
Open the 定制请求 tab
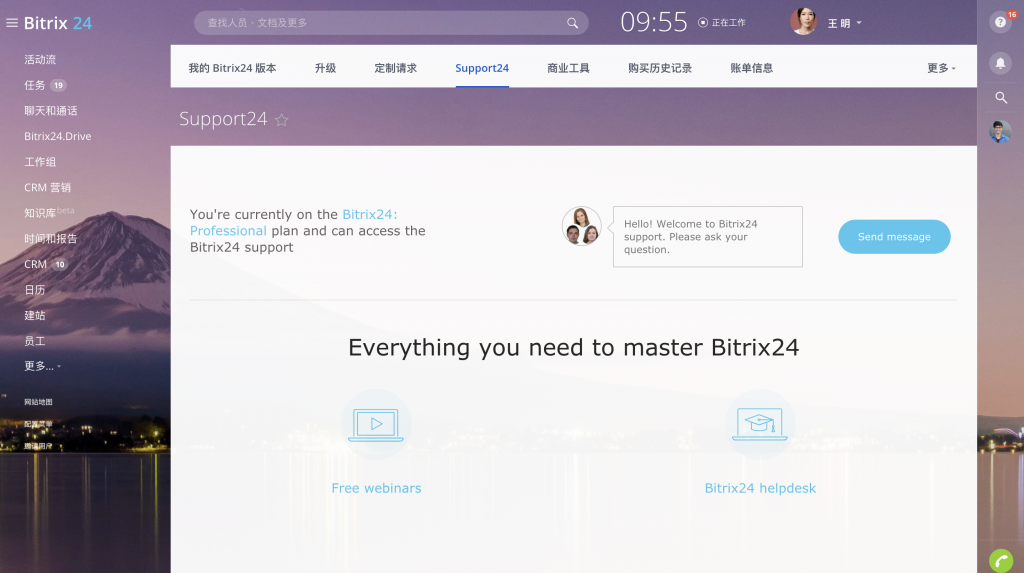396,68
